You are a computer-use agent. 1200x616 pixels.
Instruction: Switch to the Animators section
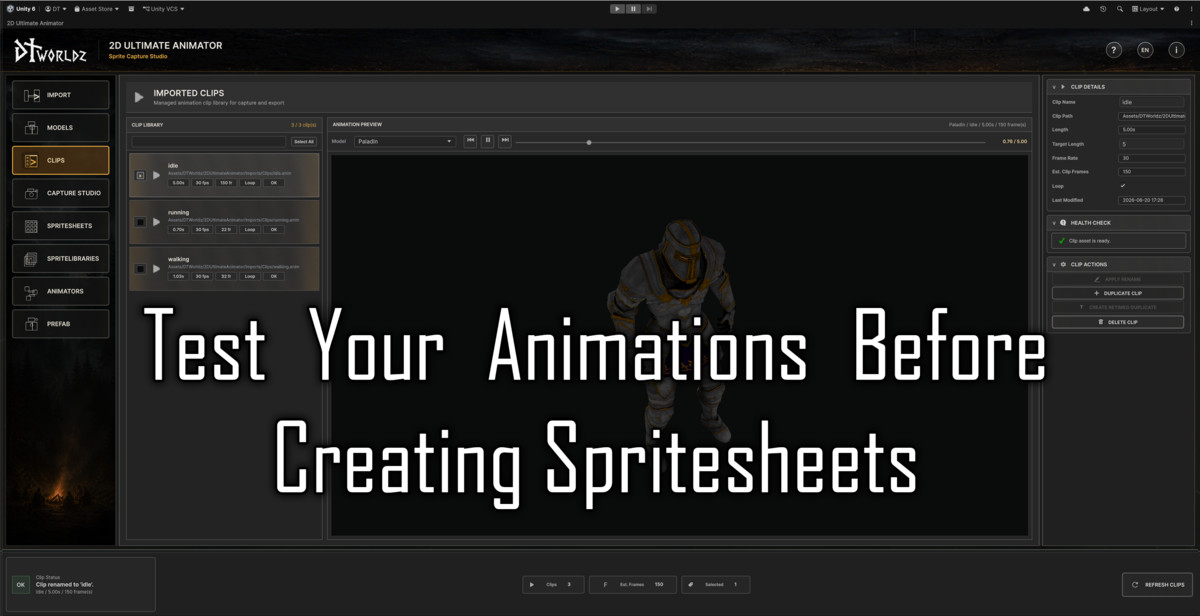(61, 291)
